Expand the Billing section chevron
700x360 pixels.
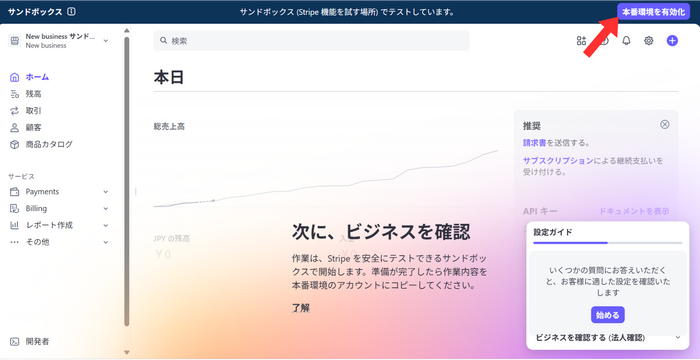tap(106, 209)
